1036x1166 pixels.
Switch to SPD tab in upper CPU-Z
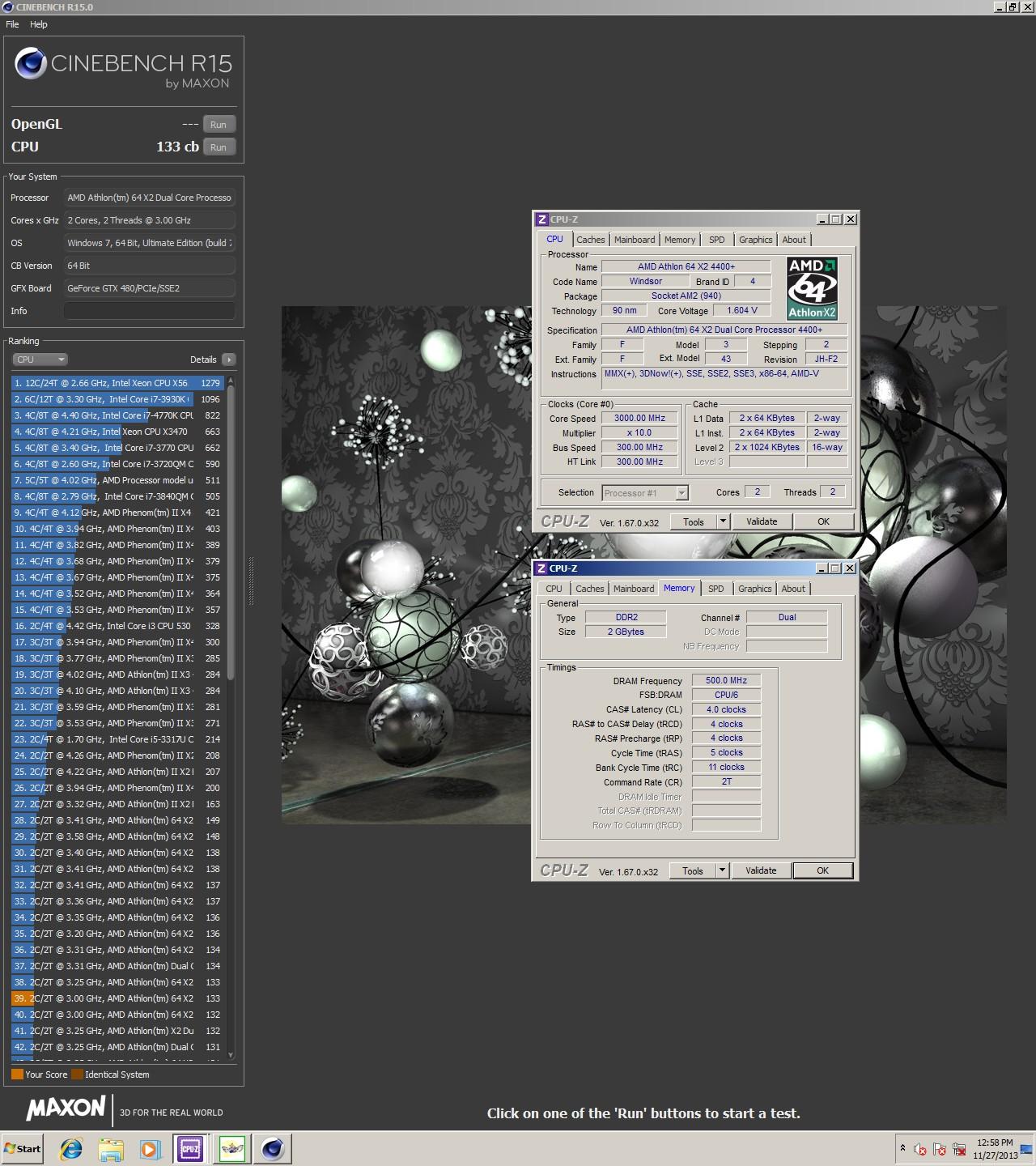(717, 240)
